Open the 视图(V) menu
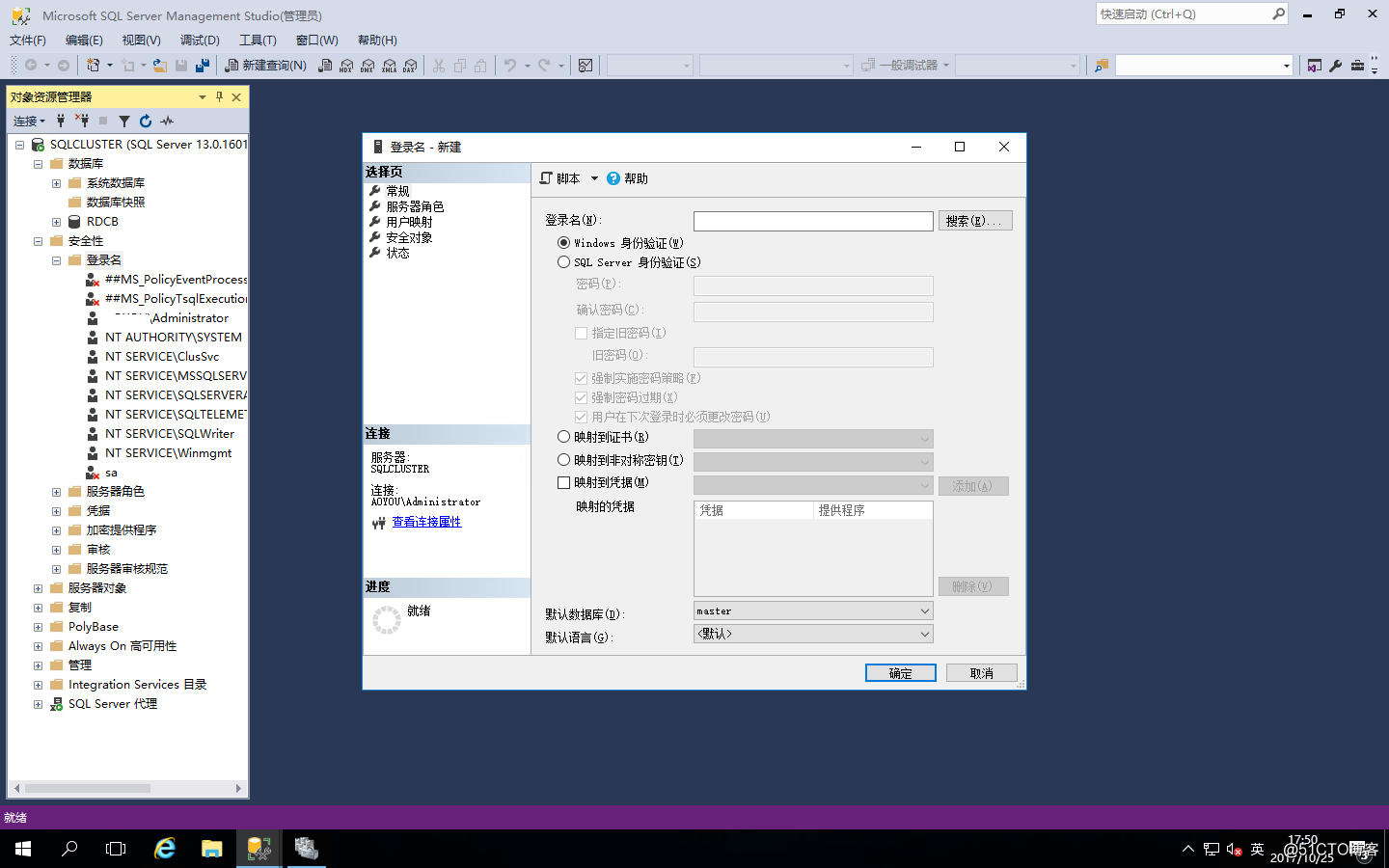Image resolution: width=1389 pixels, height=868 pixels. [x=141, y=41]
